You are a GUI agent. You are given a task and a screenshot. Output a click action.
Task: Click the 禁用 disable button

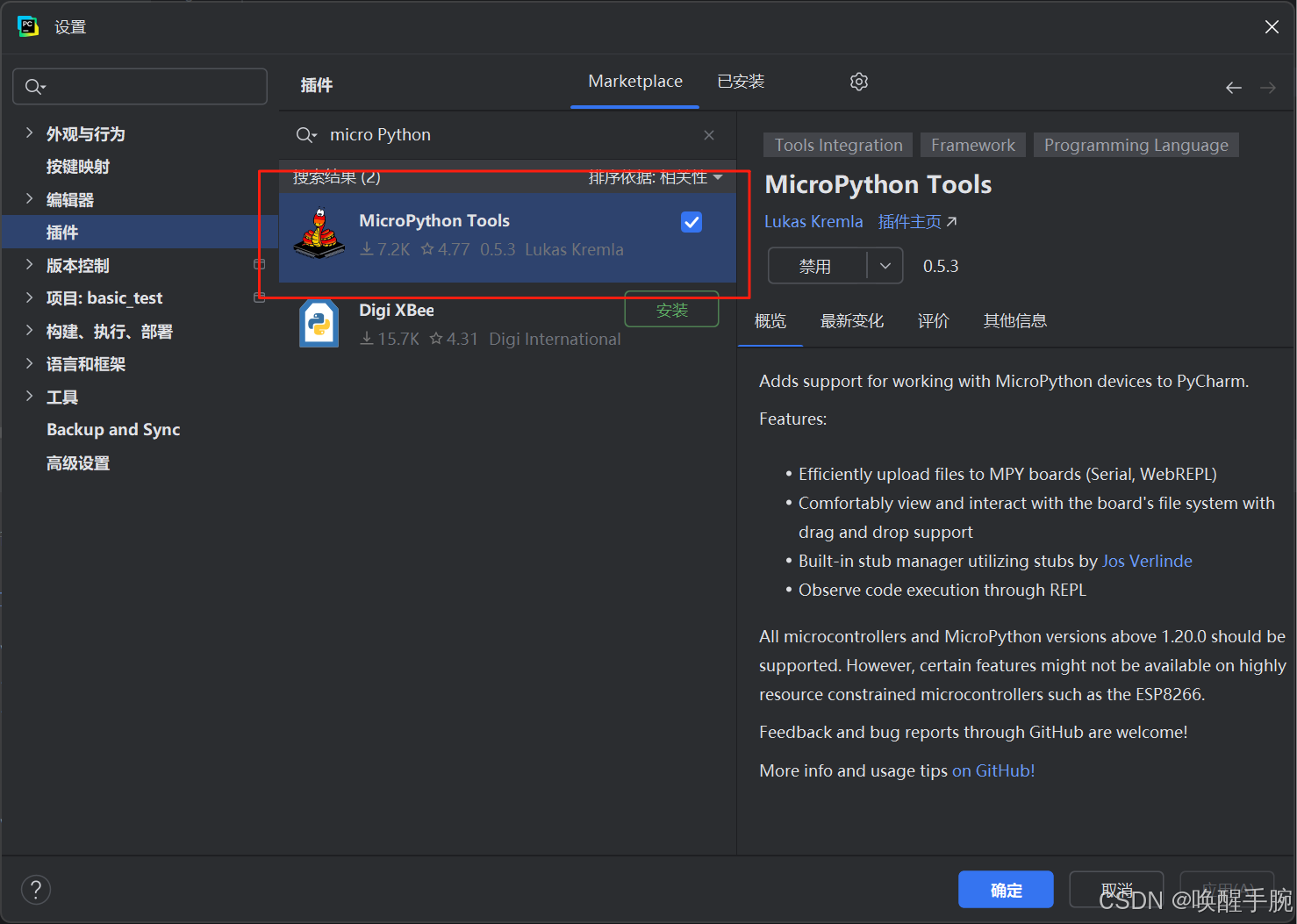coord(816,266)
